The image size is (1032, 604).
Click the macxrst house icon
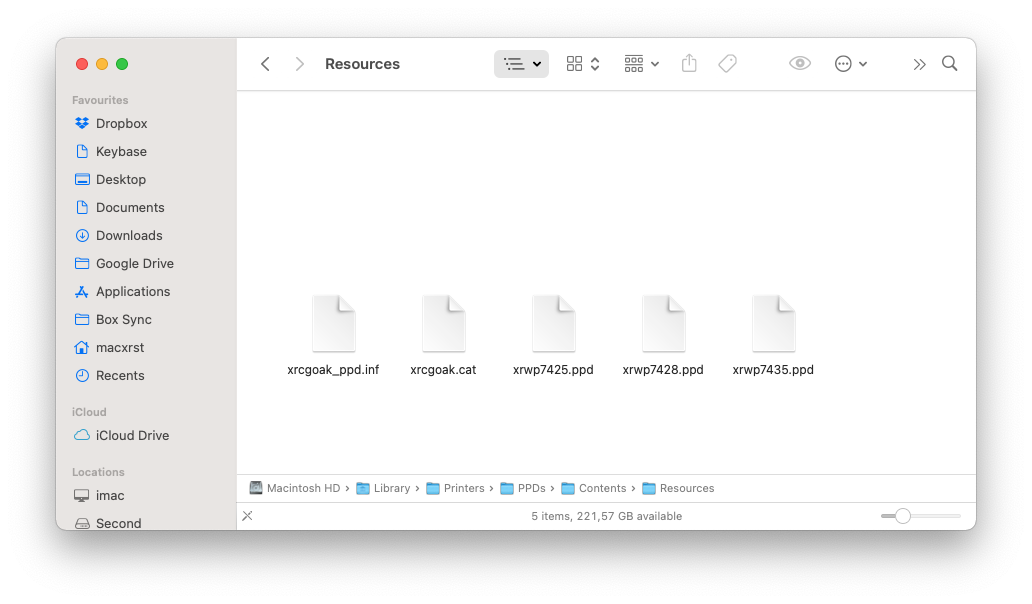(x=82, y=347)
